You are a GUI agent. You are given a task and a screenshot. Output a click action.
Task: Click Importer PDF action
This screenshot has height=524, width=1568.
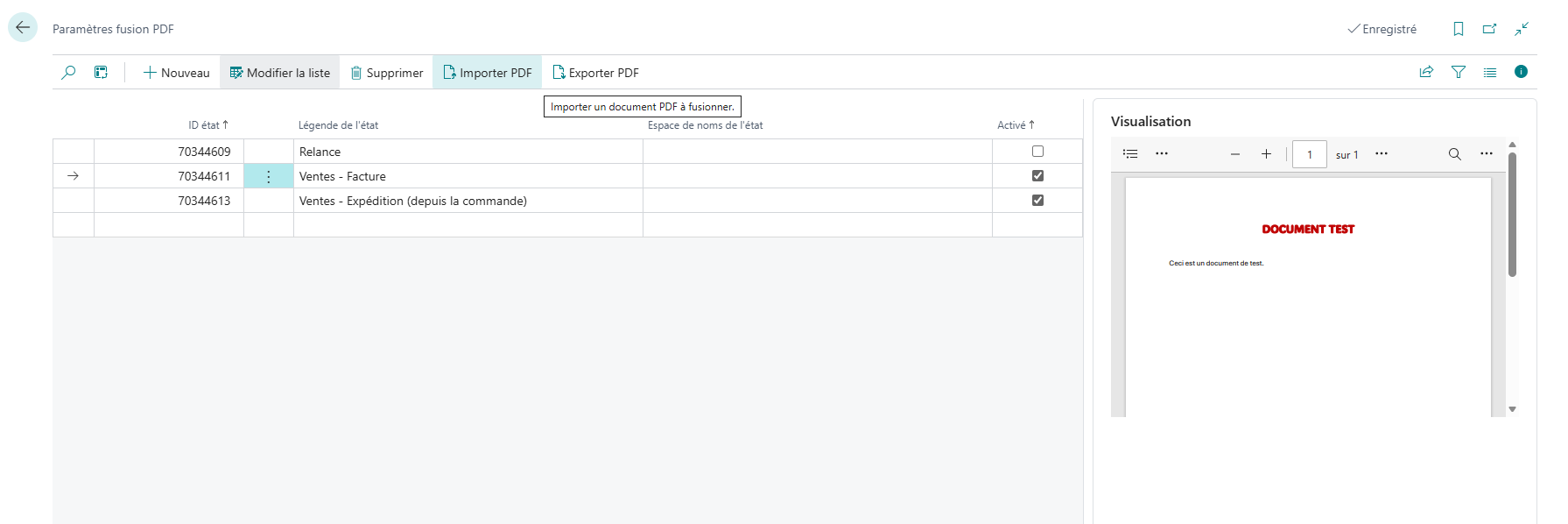point(488,73)
